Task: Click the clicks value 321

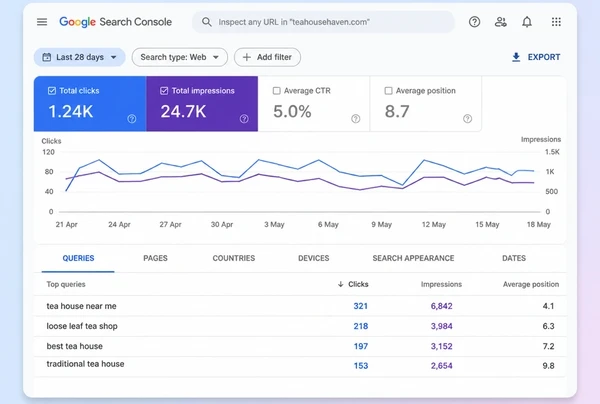Action: coord(360,306)
